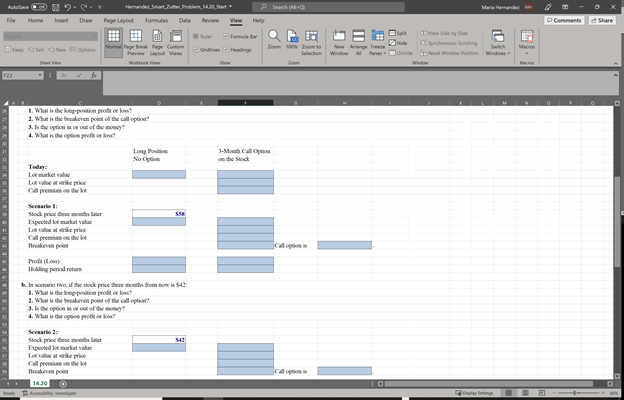Image resolution: width=624 pixels, height=400 pixels.
Task: Open the Draw tab
Action: pos(86,20)
